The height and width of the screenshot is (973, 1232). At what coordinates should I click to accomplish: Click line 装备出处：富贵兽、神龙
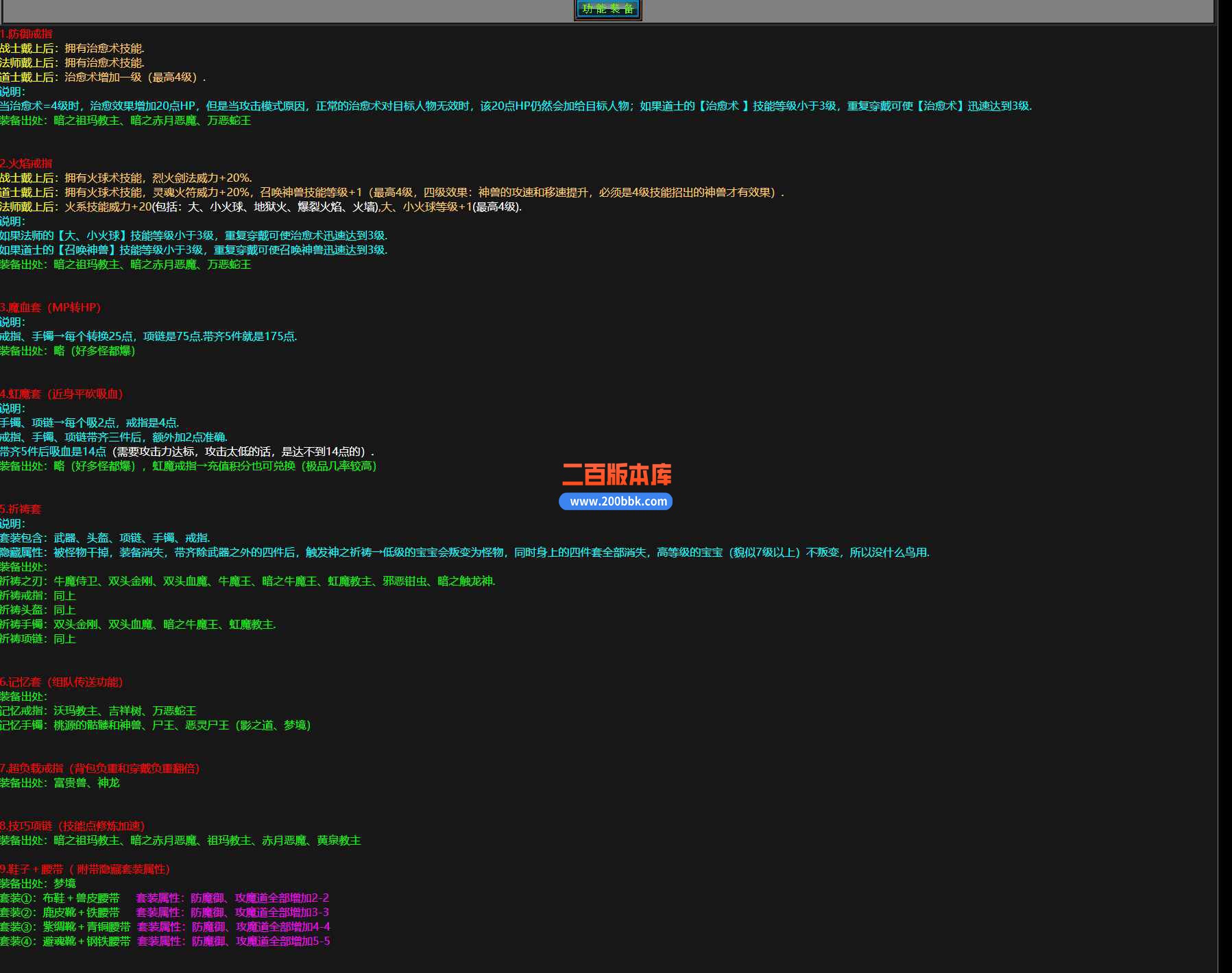point(60,782)
